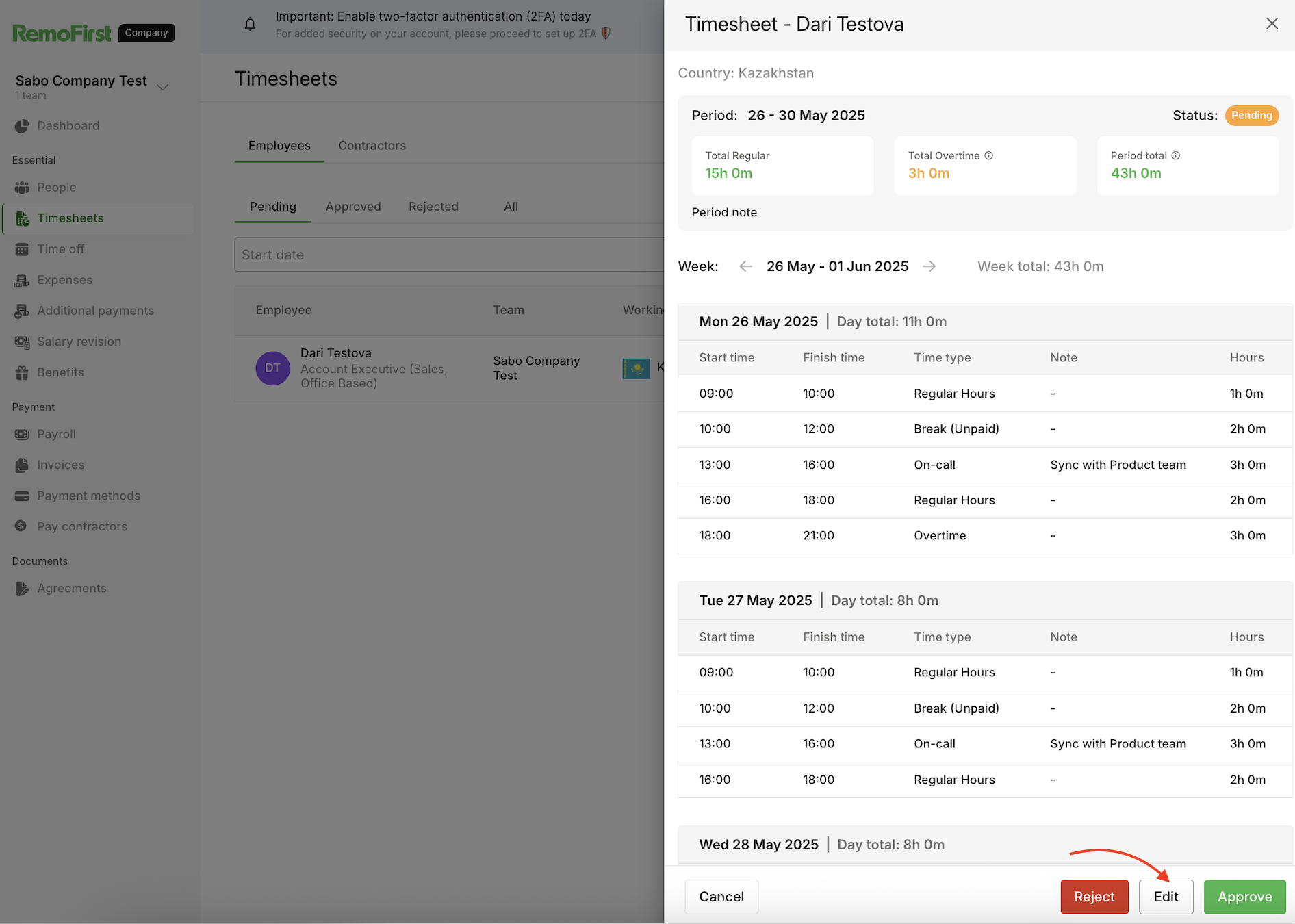Open Payroll via its sidebar icon
This screenshot has height=924, width=1295.
pyautogui.click(x=22, y=434)
